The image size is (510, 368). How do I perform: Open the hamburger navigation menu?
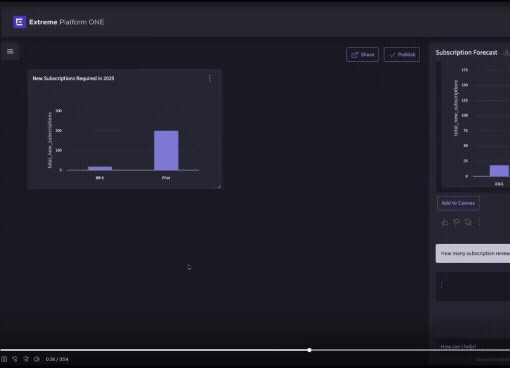point(10,51)
